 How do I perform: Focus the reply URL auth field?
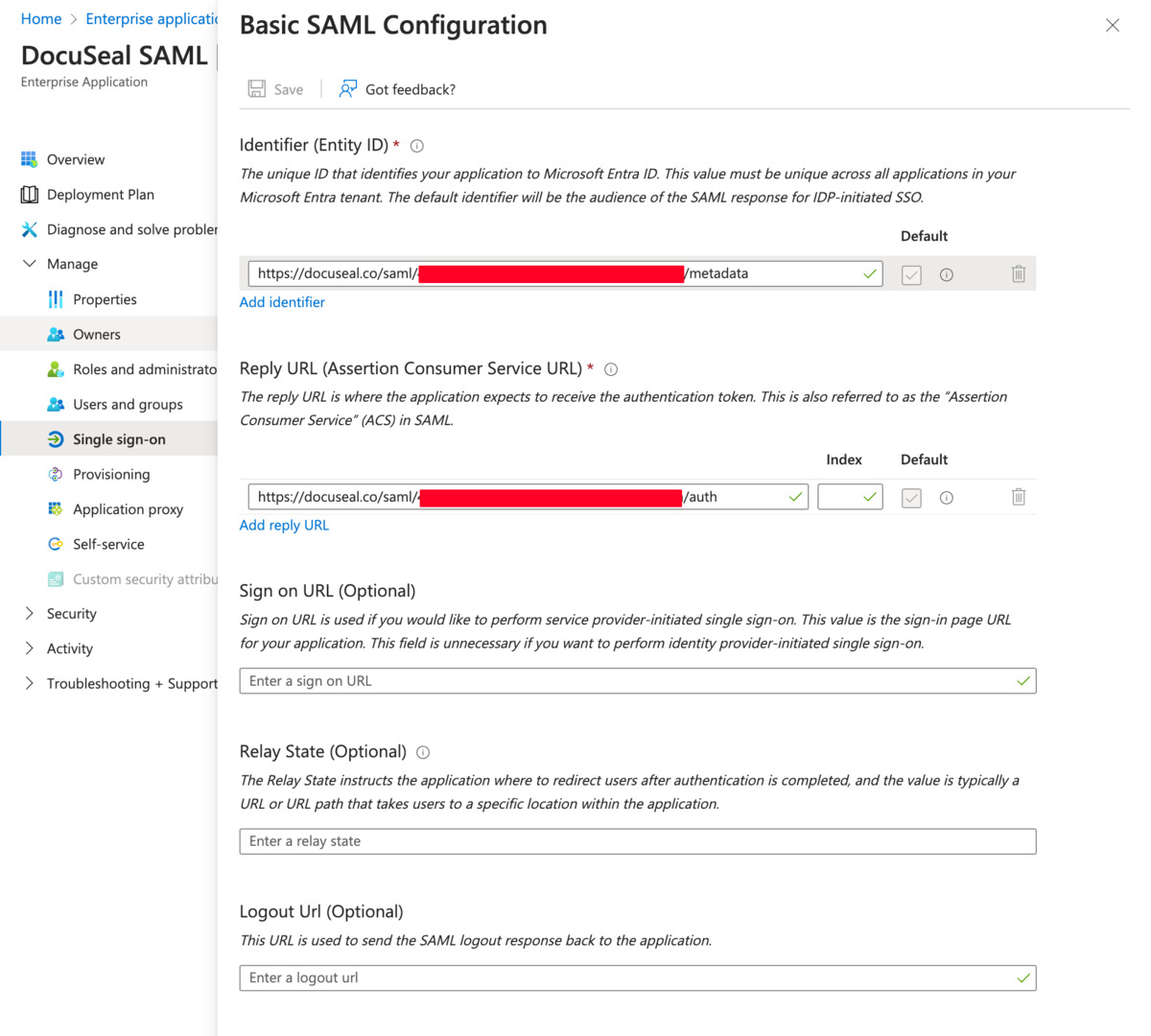pyautogui.click(x=529, y=497)
